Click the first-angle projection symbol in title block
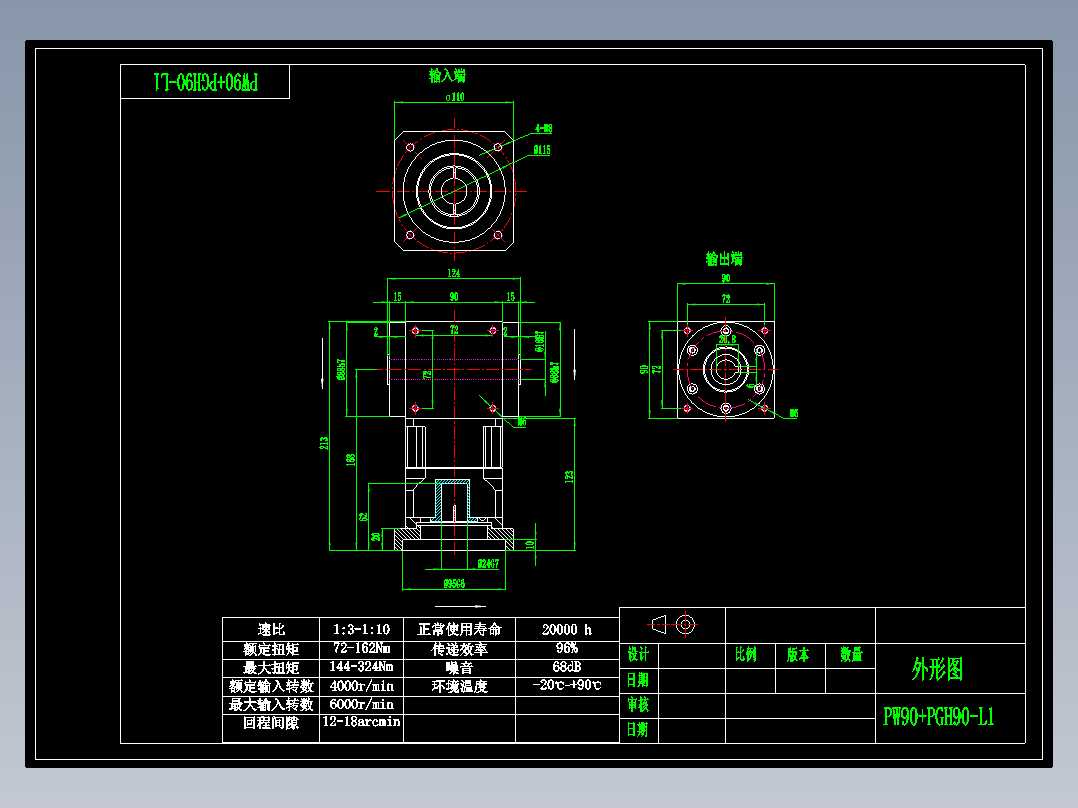The width and height of the screenshot is (1078, 808). pyautogui.click(x=672, y=625)
